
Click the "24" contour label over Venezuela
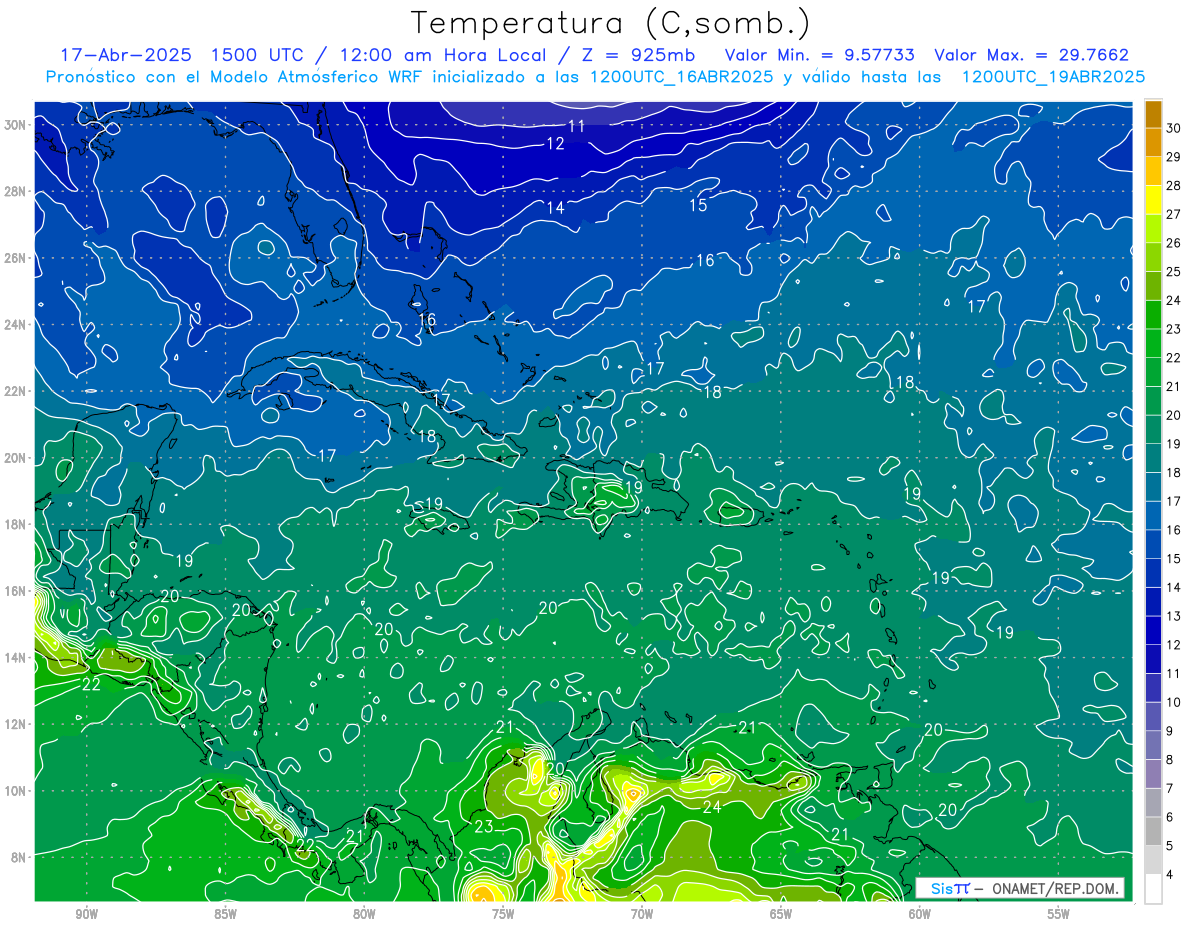[712, 807]
